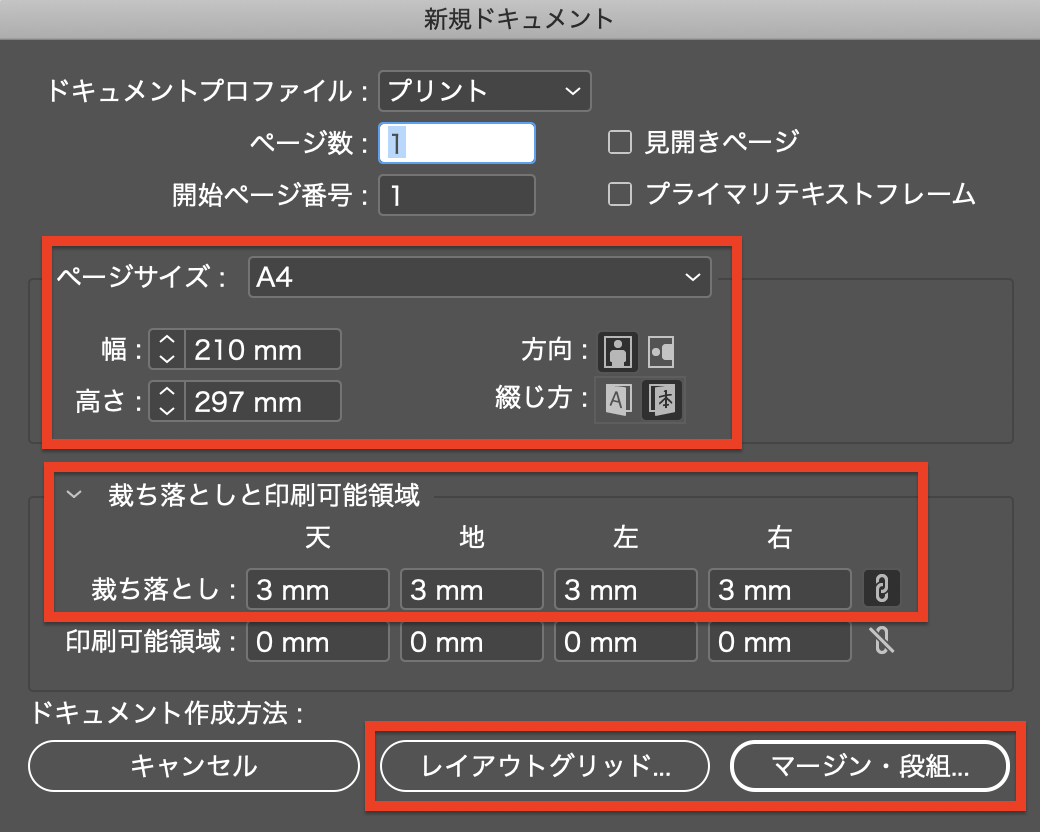This screenshot has height=832, width=1040.
Task: Increase height stepper up arrow
Action: coord(167,391)
